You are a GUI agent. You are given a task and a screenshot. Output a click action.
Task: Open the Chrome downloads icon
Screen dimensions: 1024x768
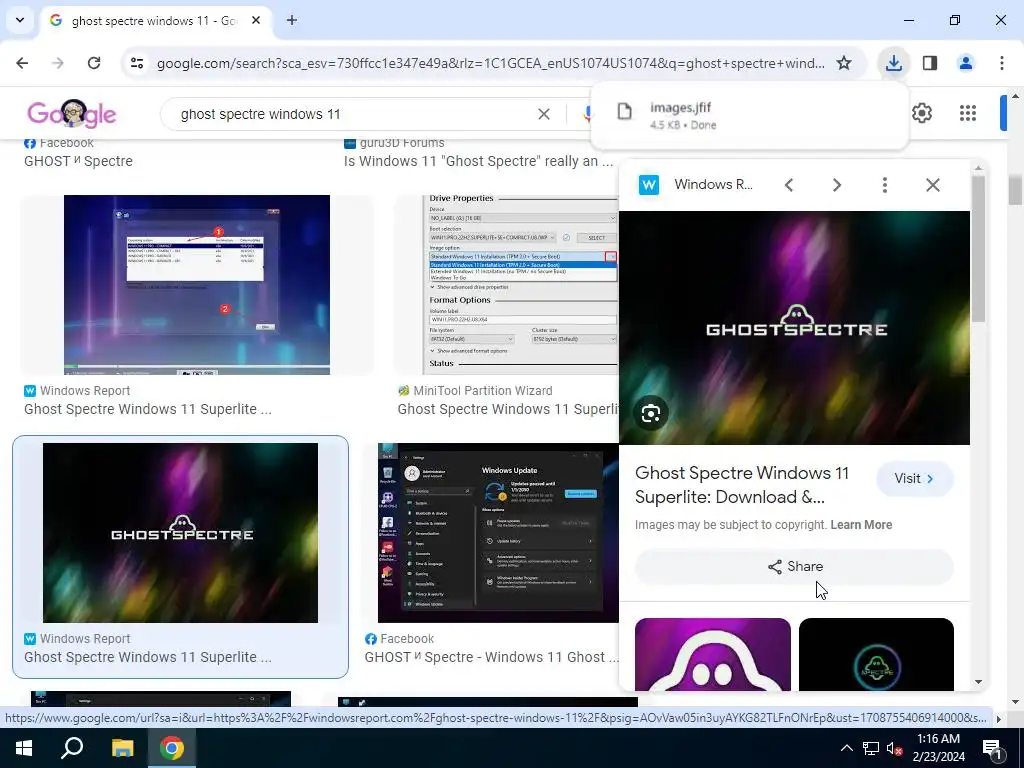point(893,63)
